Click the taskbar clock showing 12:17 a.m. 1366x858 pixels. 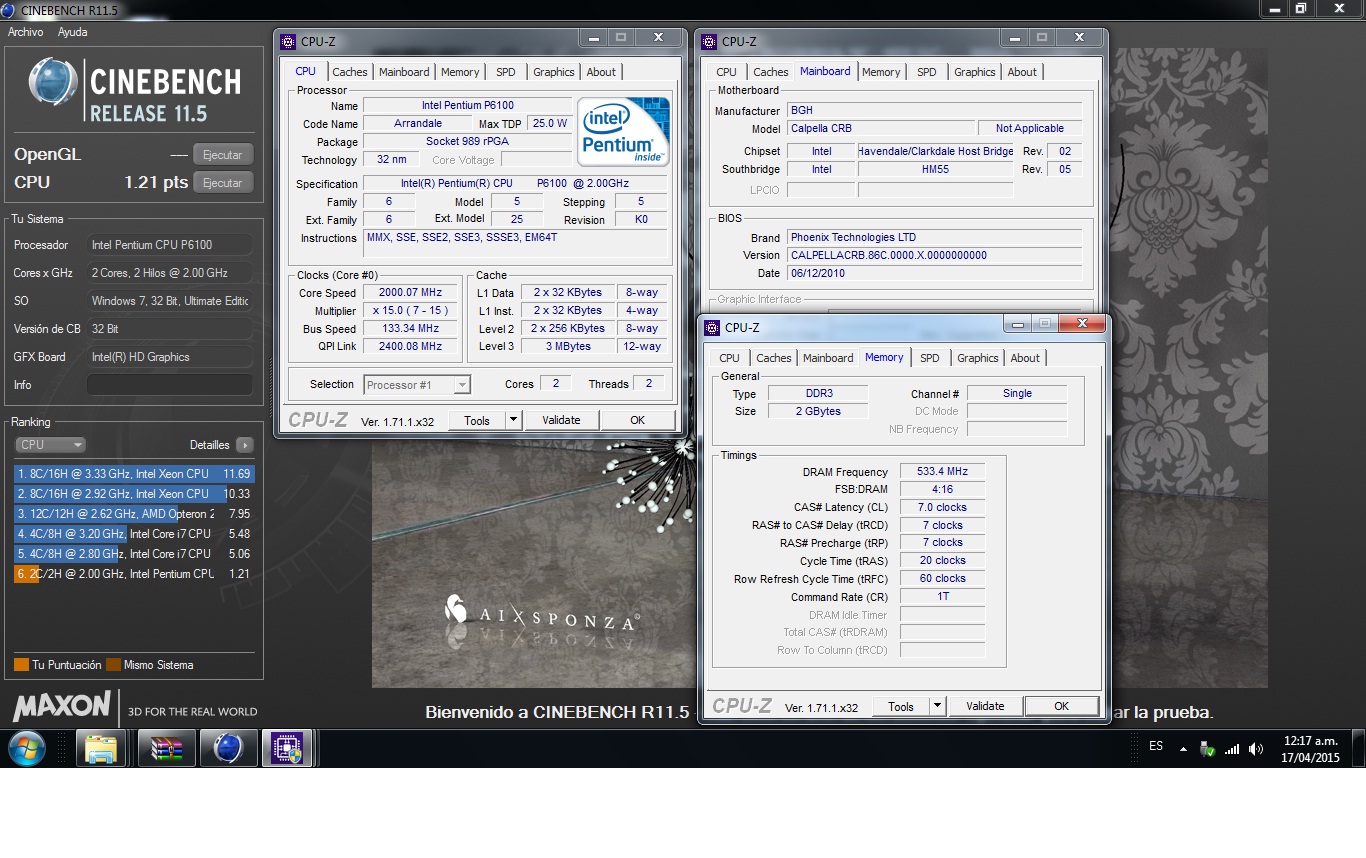[1310, 749]
